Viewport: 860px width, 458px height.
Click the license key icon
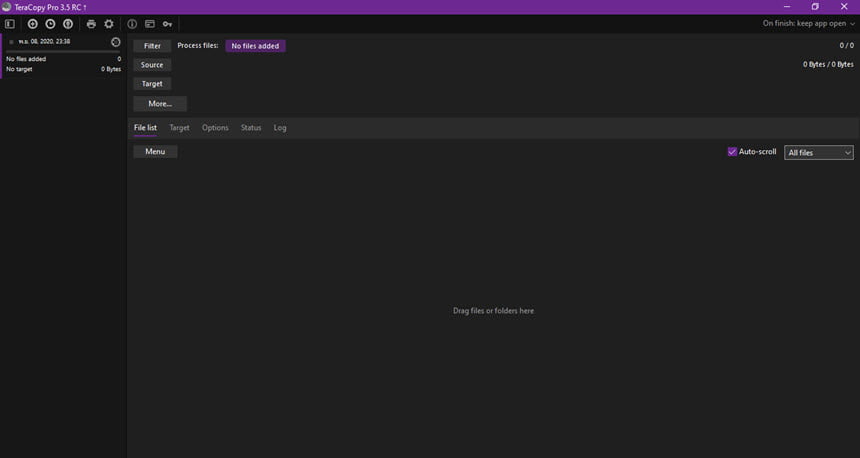pyautogui.click(x=167, y=24)
